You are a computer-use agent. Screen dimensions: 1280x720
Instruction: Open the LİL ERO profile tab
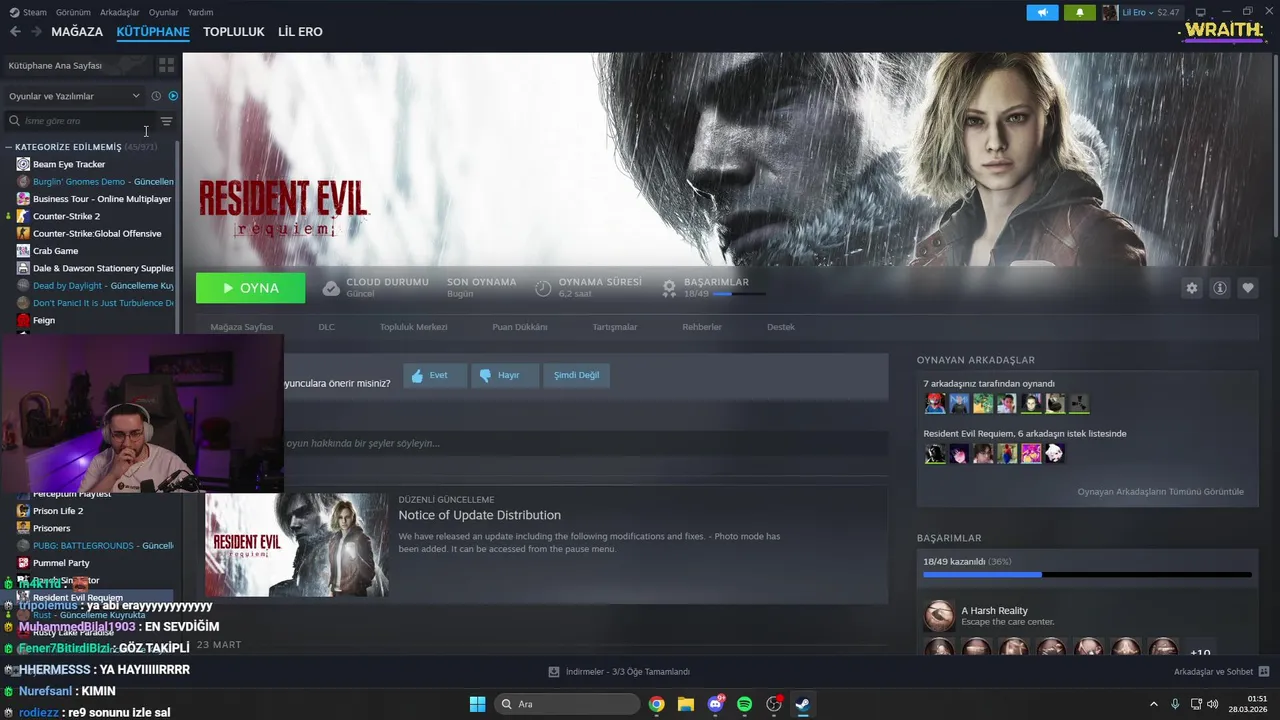[300, 32]
